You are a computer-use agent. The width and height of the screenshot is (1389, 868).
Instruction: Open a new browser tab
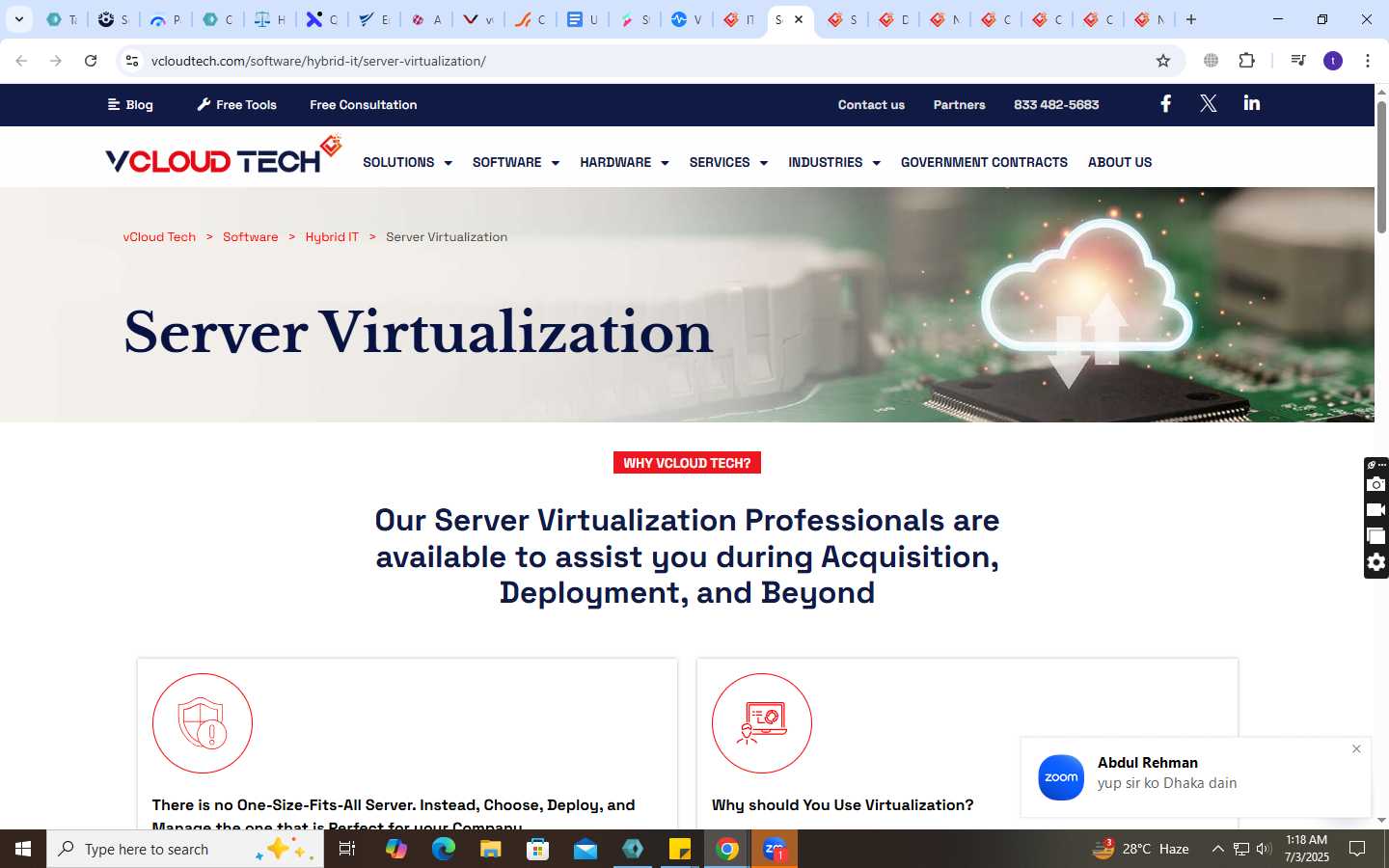pos(1191,19)
